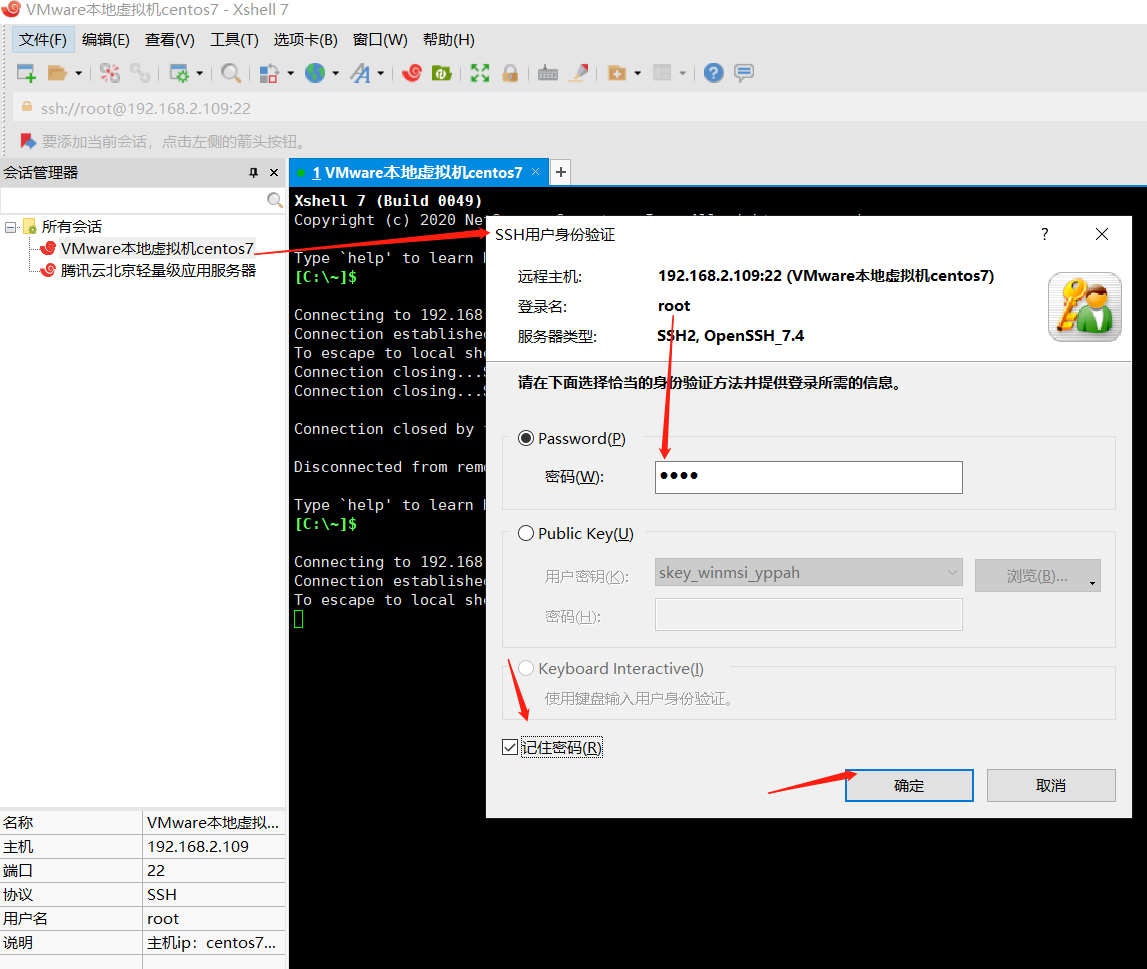The width and height of the screenshot is (1147, 969).
Task: Select 腾讯云北京轻量级应用服务器 session
Action: 158,271
